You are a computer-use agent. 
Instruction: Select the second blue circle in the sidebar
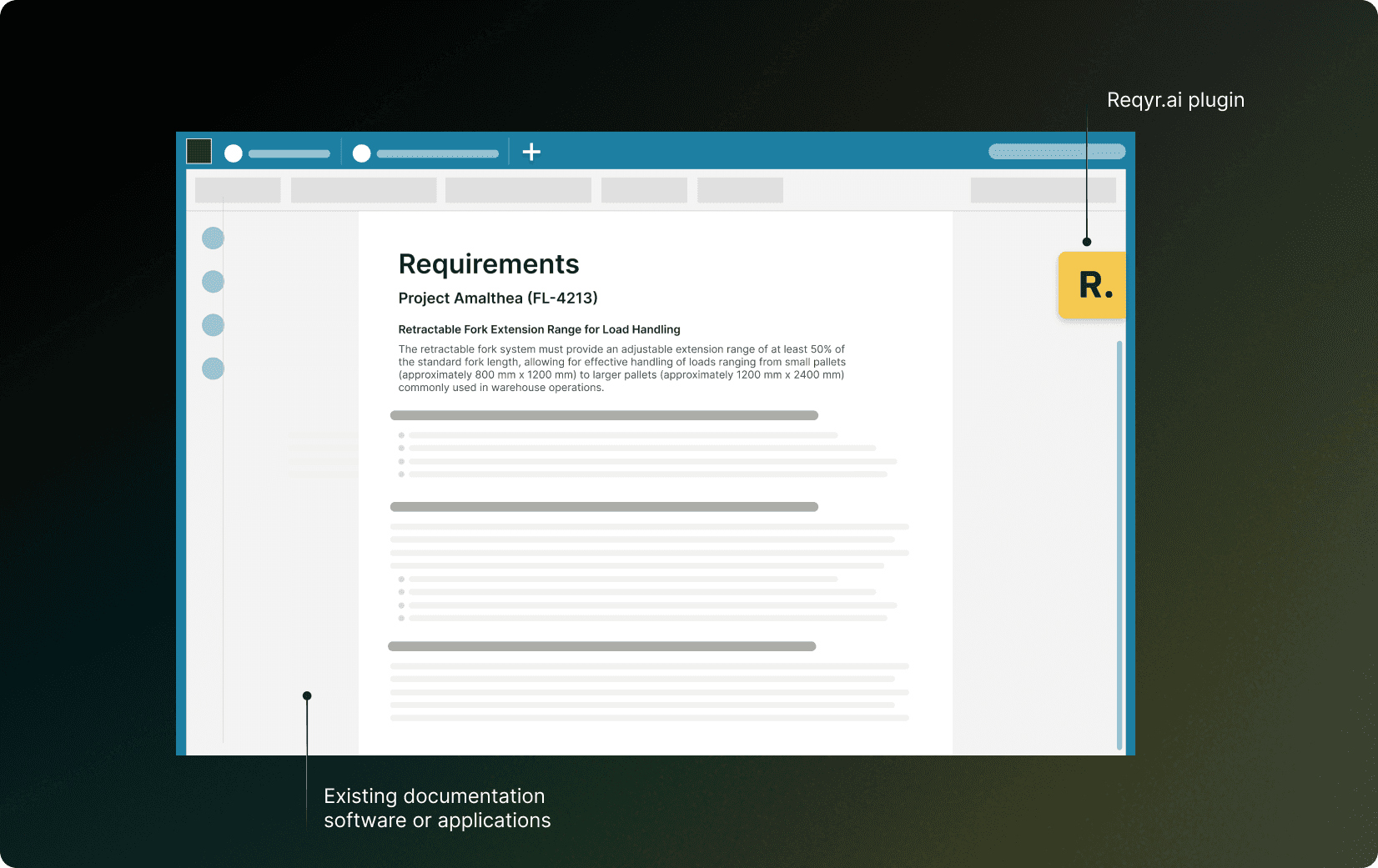click(x=214, y=282)
